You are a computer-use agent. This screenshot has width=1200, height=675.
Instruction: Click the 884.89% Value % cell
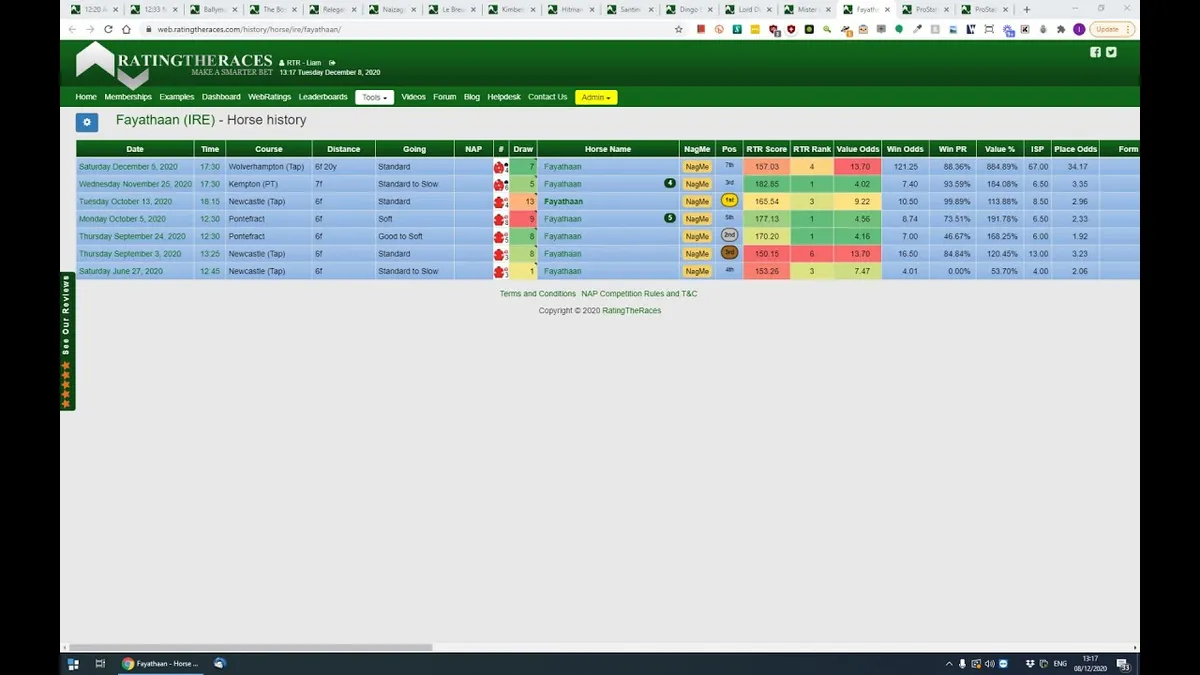coord(1000,167)
